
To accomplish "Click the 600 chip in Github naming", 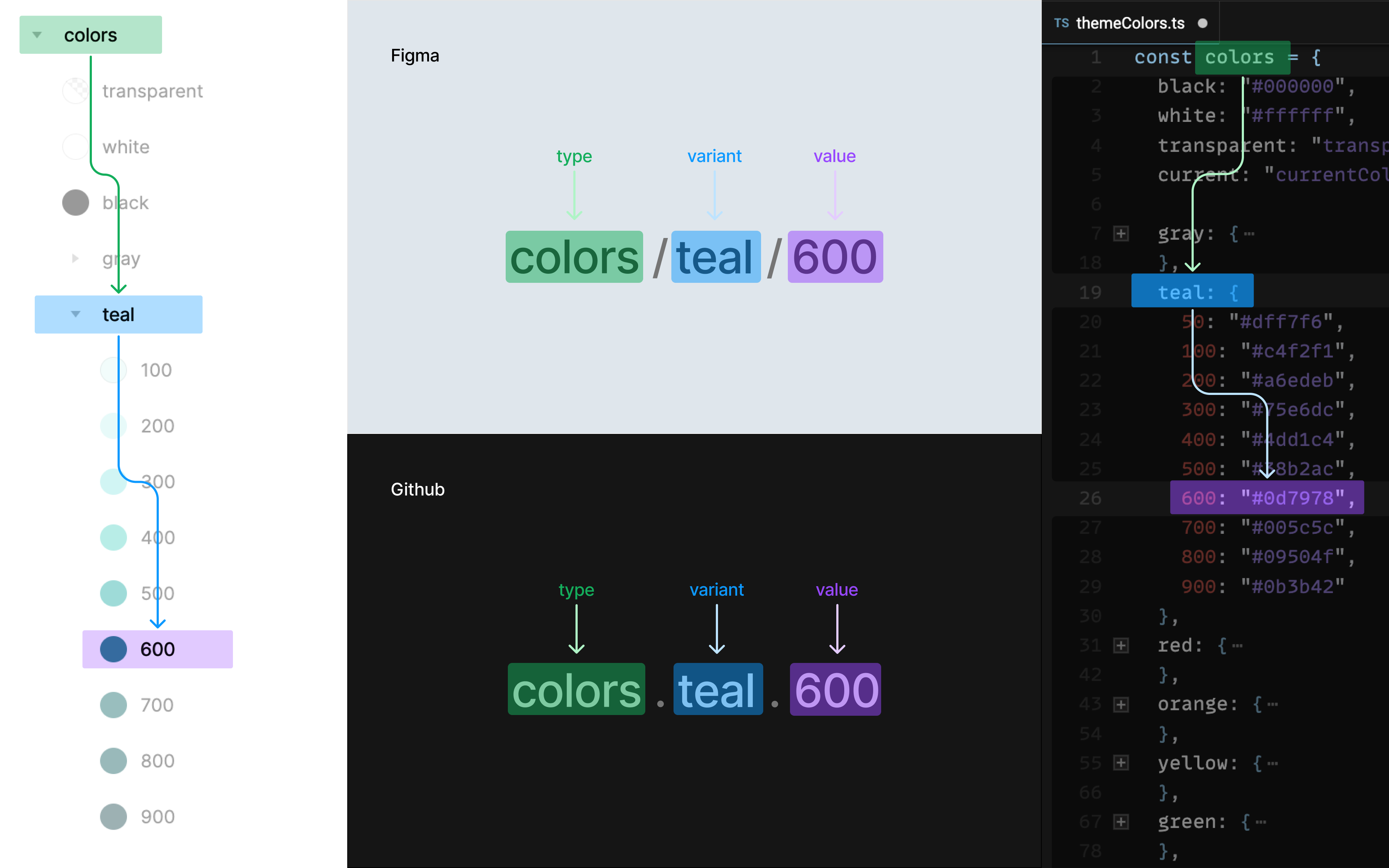I will [x=835, y=689].
